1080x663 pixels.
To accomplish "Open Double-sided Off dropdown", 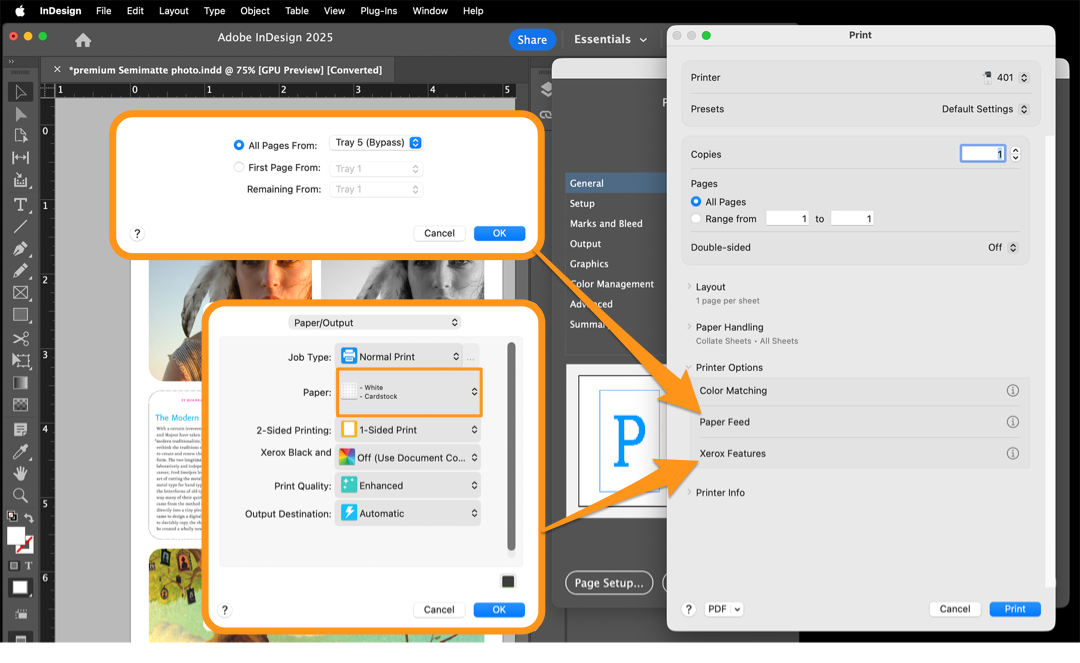I will pos(1003,247).
